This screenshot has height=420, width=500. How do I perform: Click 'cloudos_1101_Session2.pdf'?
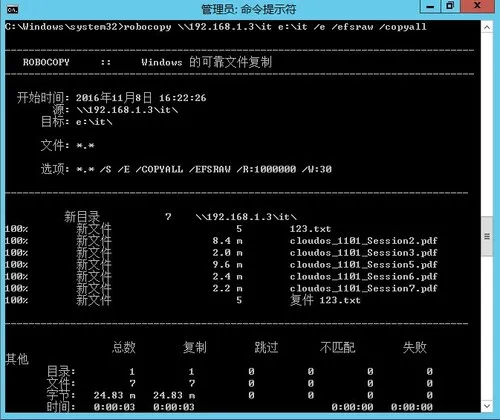click(x=364, y=241)
